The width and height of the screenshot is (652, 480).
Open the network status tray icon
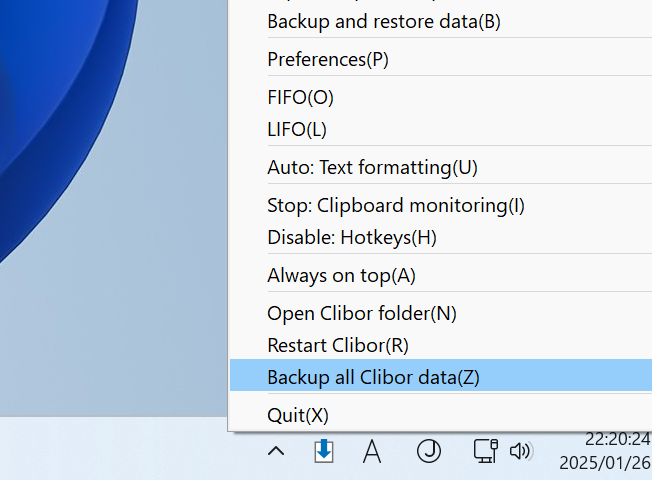point(486,451)
